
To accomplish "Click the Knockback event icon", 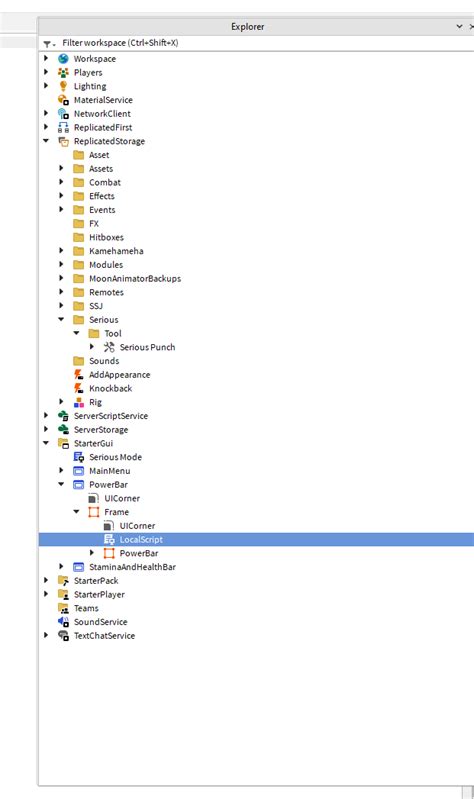I will (78, 388).
